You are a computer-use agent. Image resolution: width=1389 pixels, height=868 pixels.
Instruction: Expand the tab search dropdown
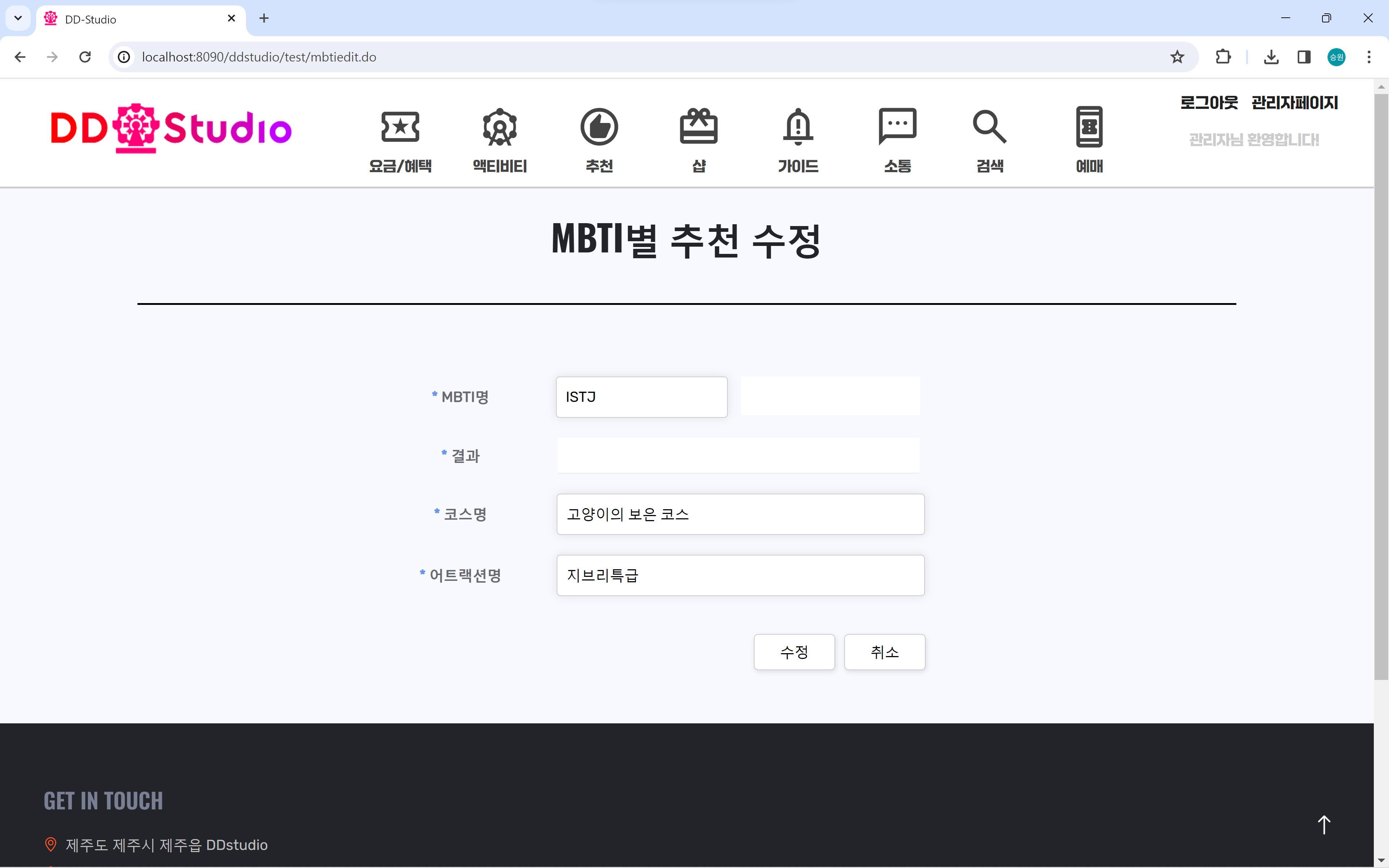pos(18,18)
